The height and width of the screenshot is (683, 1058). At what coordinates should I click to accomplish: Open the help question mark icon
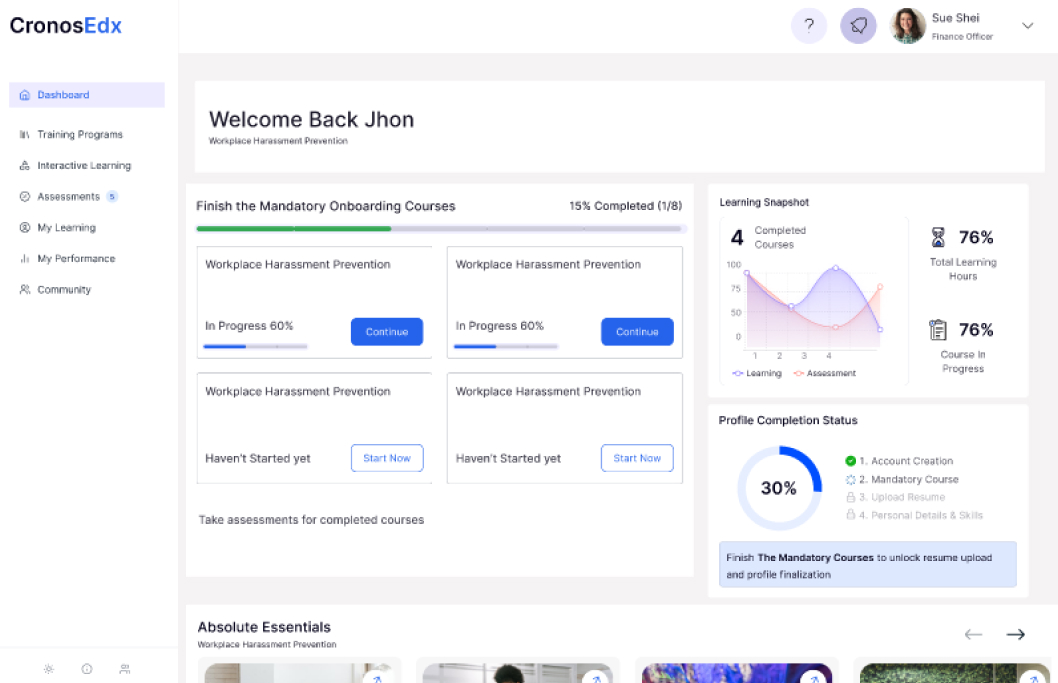coord(809,26)
